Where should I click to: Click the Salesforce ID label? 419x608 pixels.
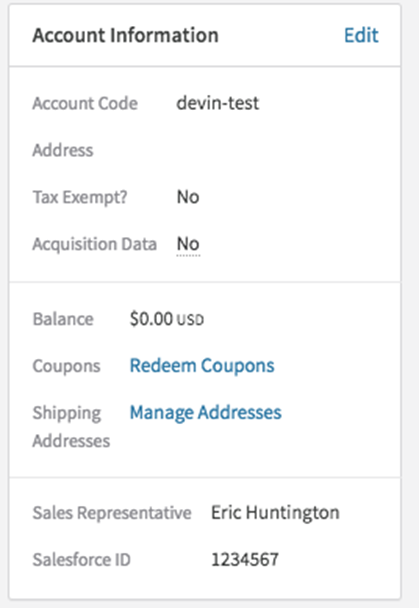[x=81, y=560]
